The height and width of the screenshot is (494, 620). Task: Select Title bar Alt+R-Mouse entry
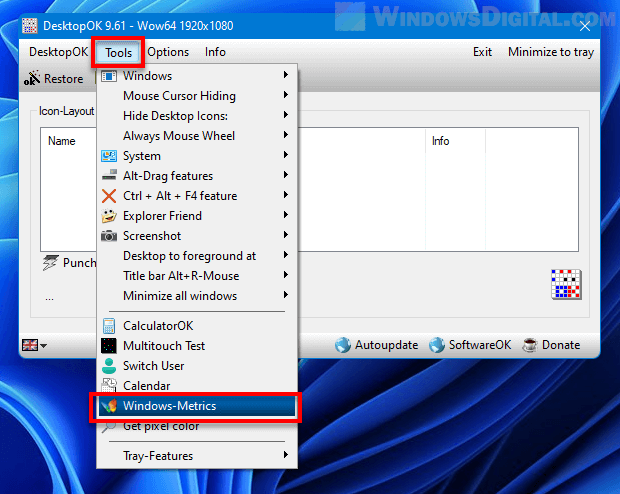click(197, 276)
